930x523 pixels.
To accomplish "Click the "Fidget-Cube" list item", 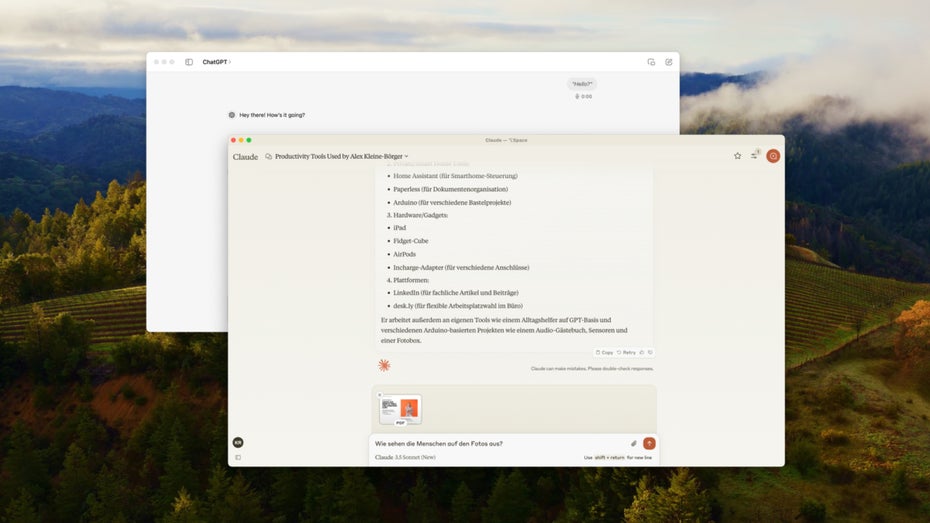I will pos(410,241).
